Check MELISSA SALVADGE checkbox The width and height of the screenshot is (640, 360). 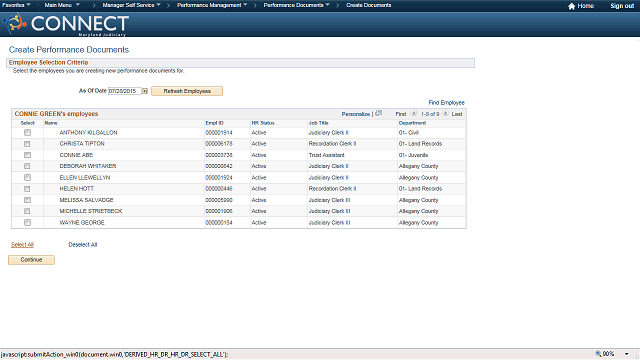point(27,200)
